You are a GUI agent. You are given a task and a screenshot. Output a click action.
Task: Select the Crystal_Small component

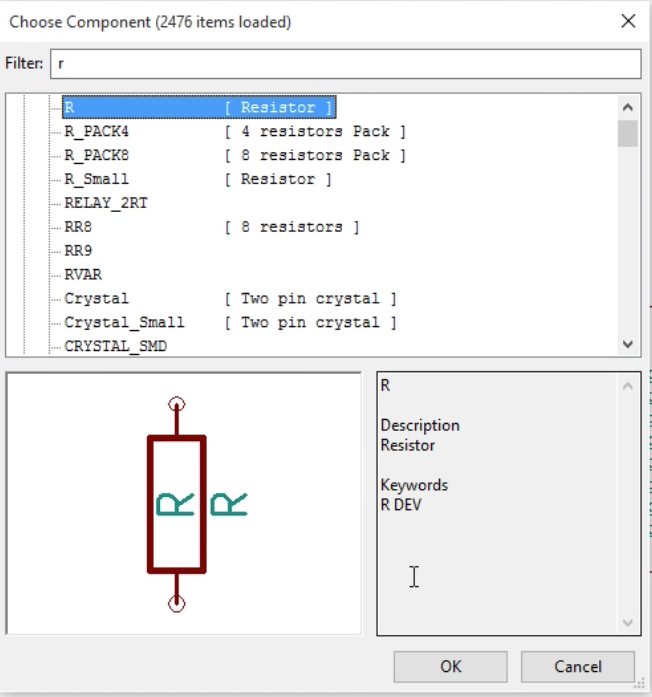(230, 322)
